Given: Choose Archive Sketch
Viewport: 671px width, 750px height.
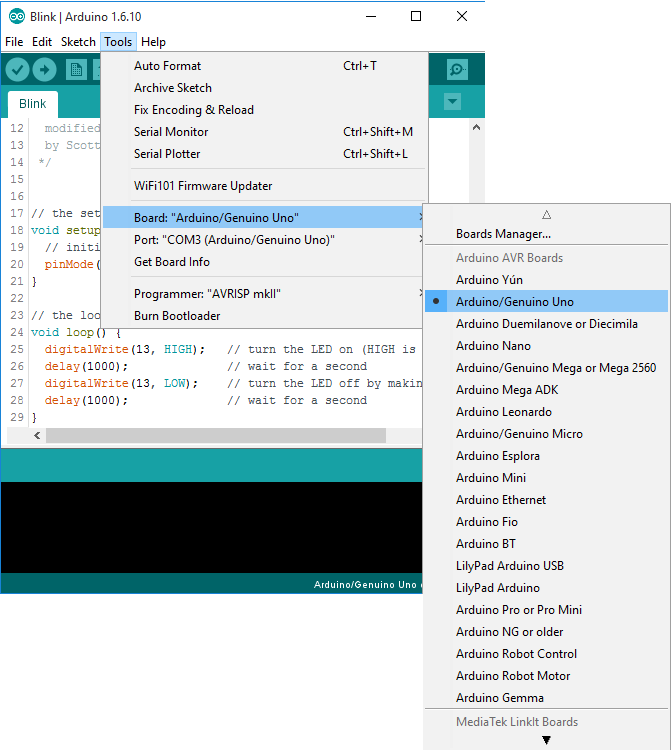Looking at the screenshot, I should [263, 88].
